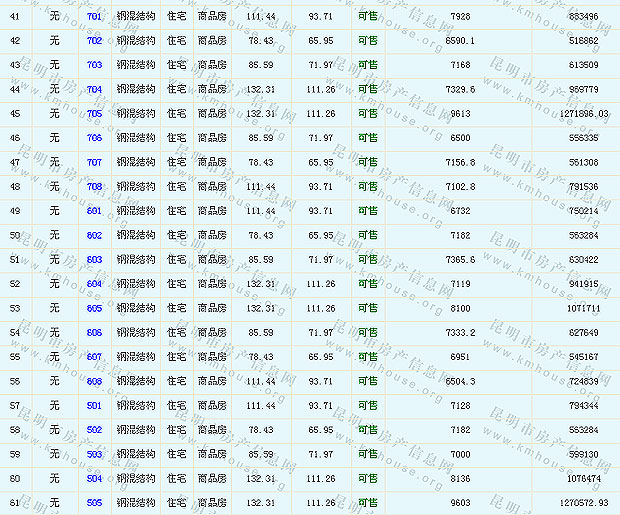Open room 608 link
620x515 pixels.
(94, 381)
